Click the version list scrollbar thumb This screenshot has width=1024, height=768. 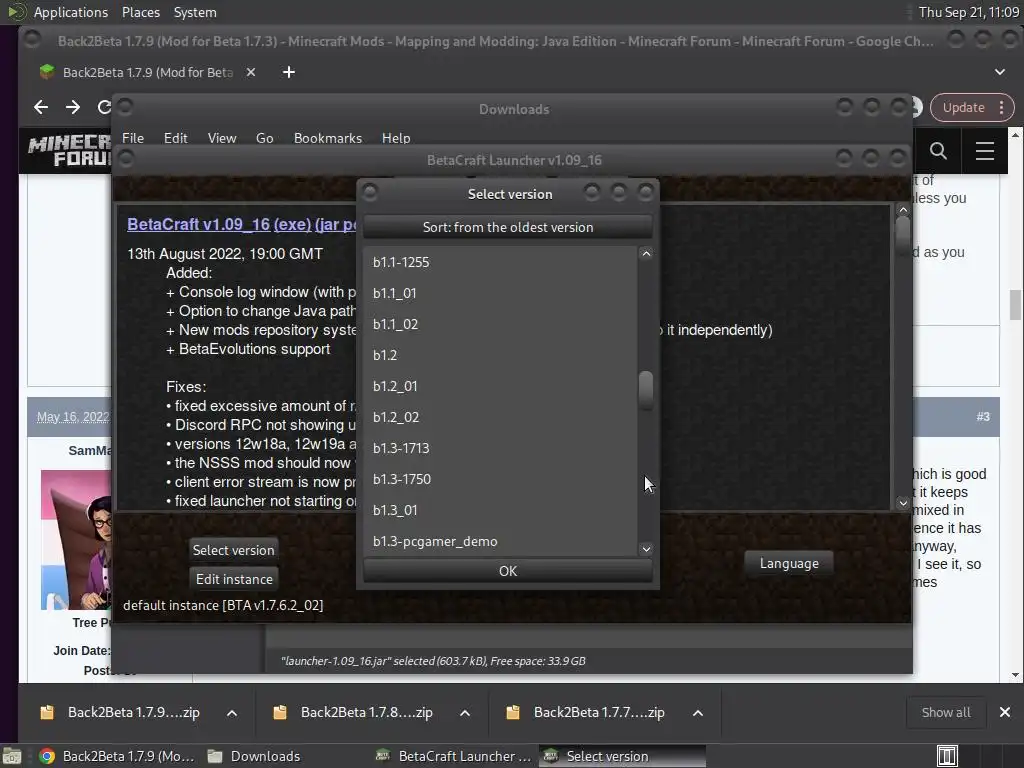tap(646, 390)
